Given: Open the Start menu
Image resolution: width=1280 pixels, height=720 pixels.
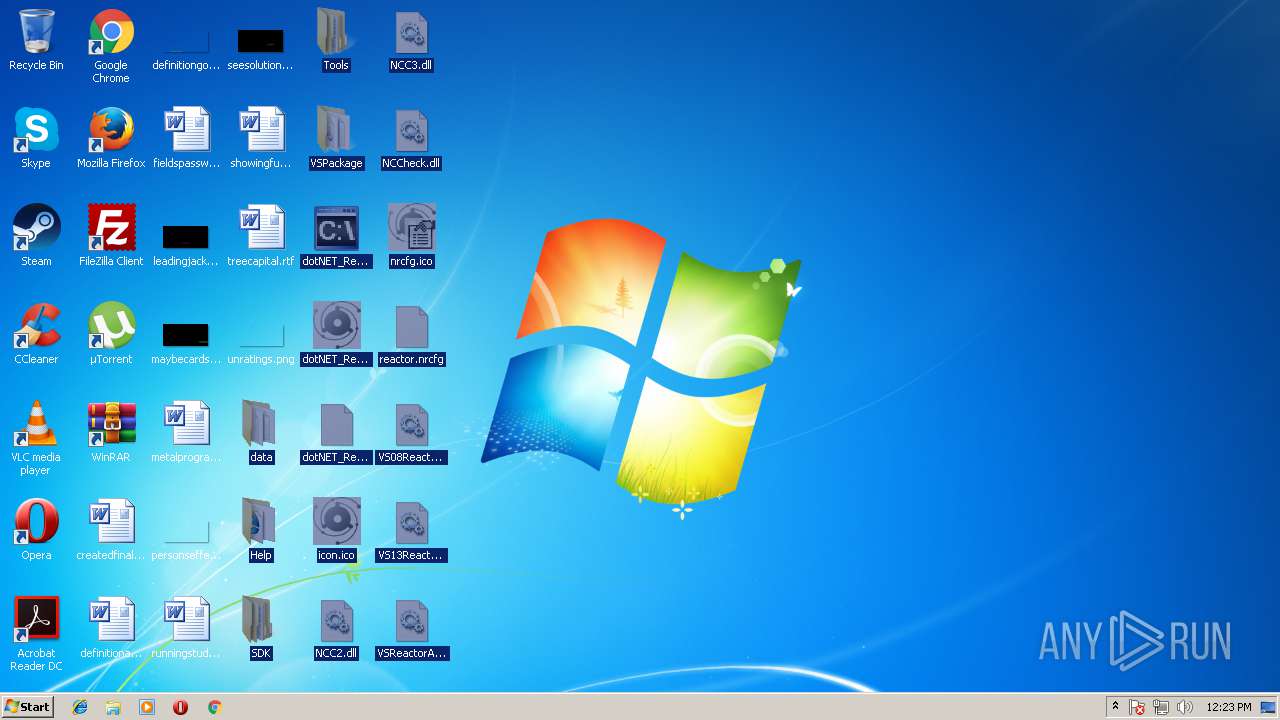Looking at the screenshot, I should 27,707.
